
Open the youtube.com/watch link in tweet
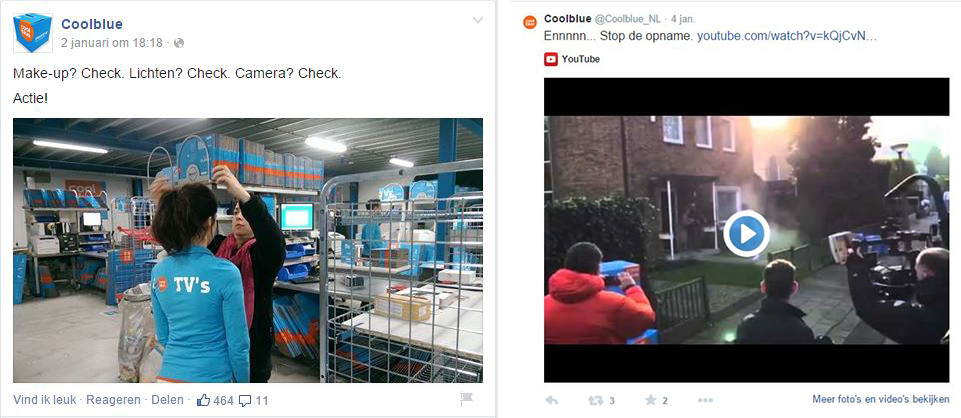click(x=788, y=36)
